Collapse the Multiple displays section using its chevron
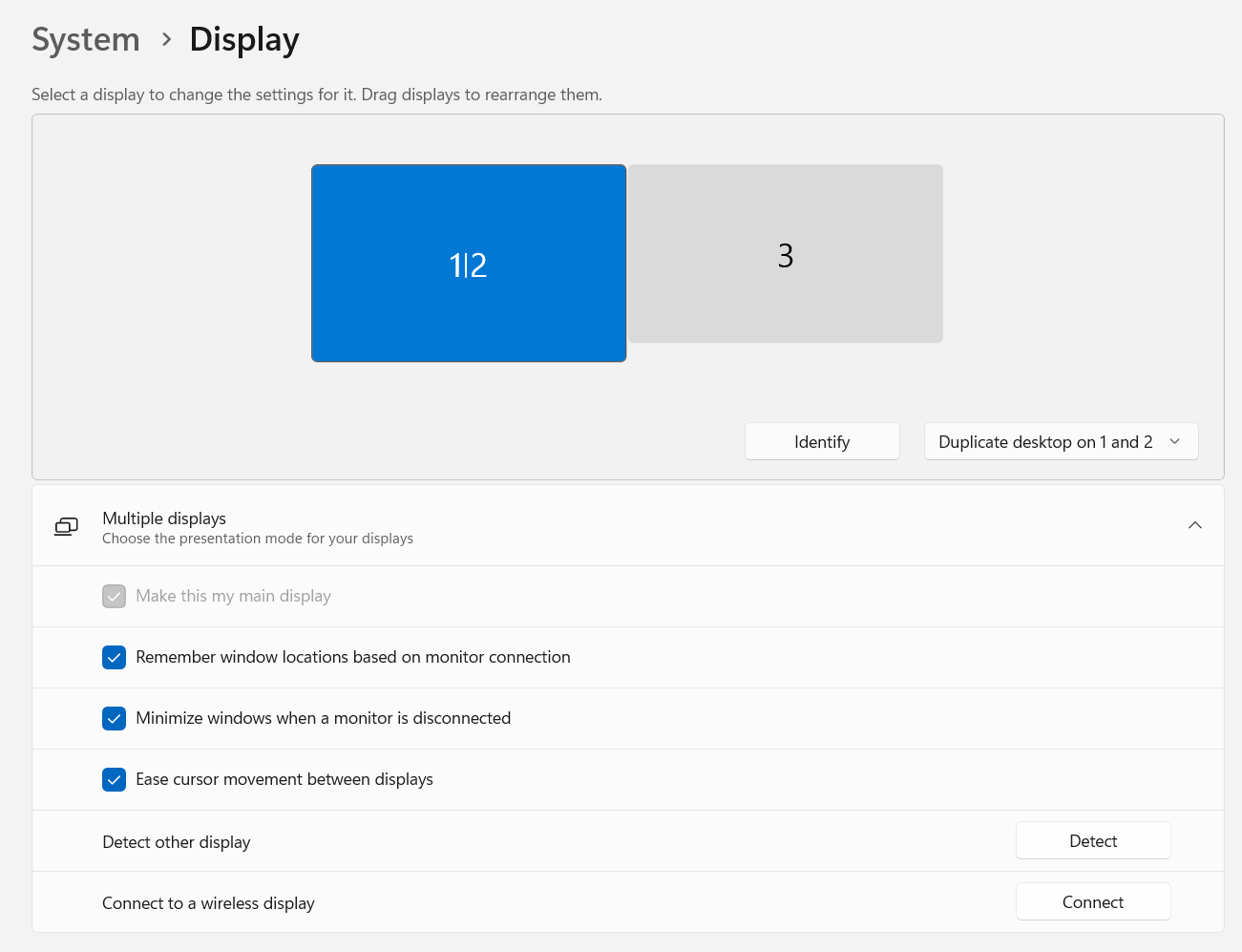The image size is (1242, 952). point(1194,525)
